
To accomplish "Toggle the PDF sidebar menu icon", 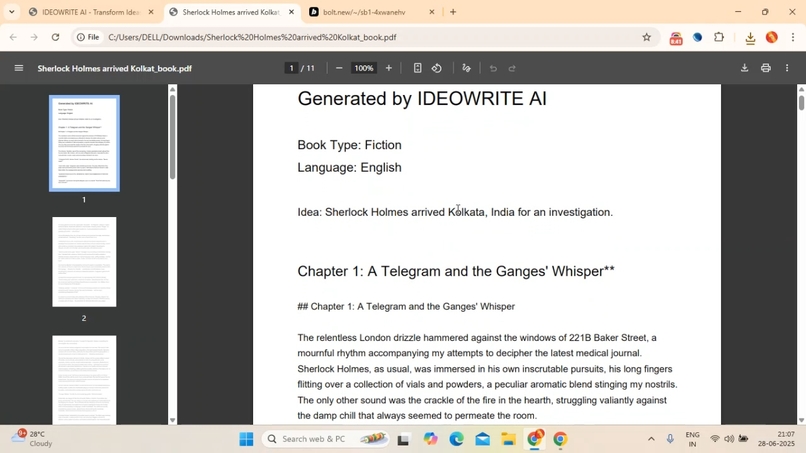I will [x=19, y=68].
